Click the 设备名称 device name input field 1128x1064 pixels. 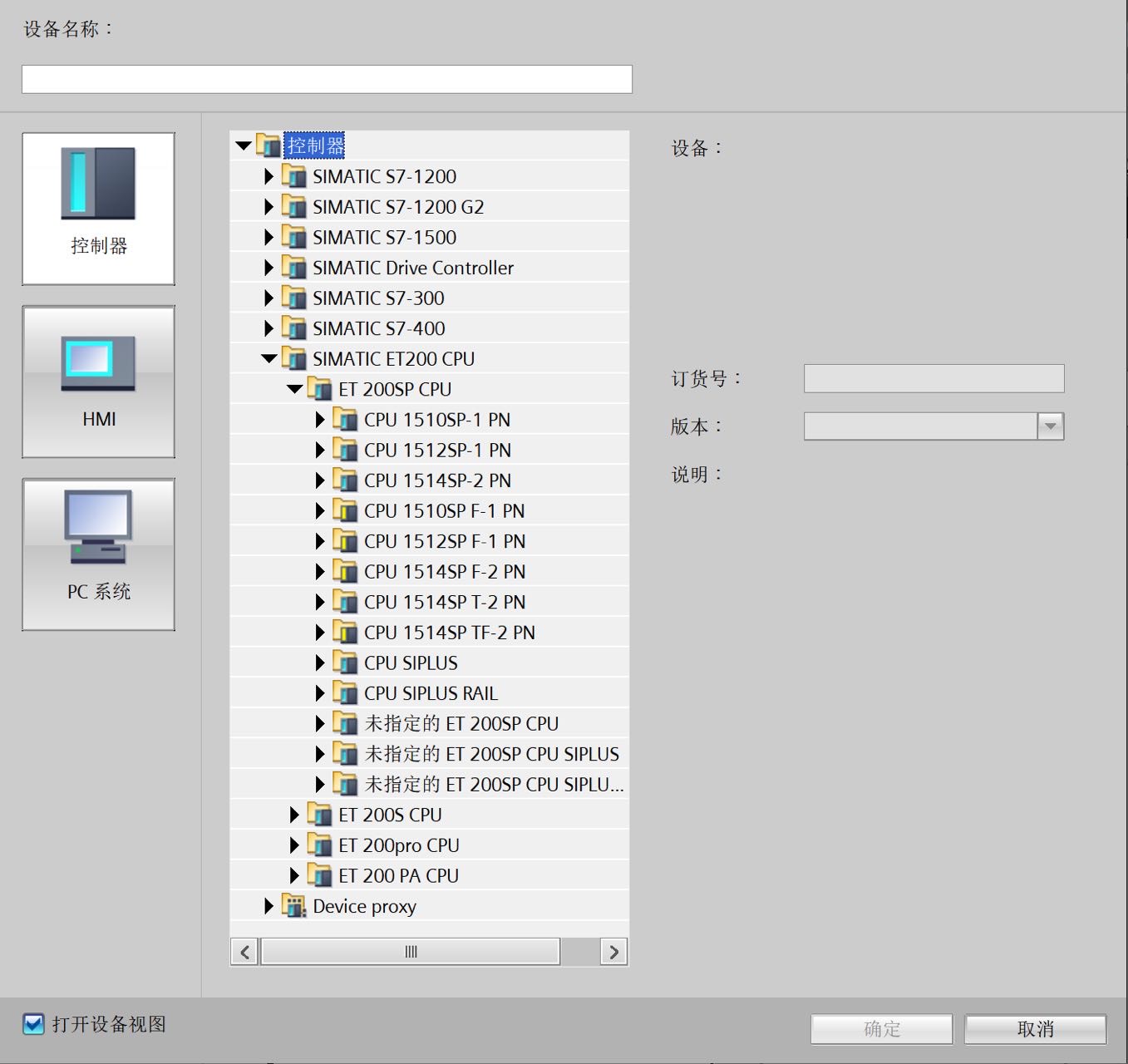(327, 79)
